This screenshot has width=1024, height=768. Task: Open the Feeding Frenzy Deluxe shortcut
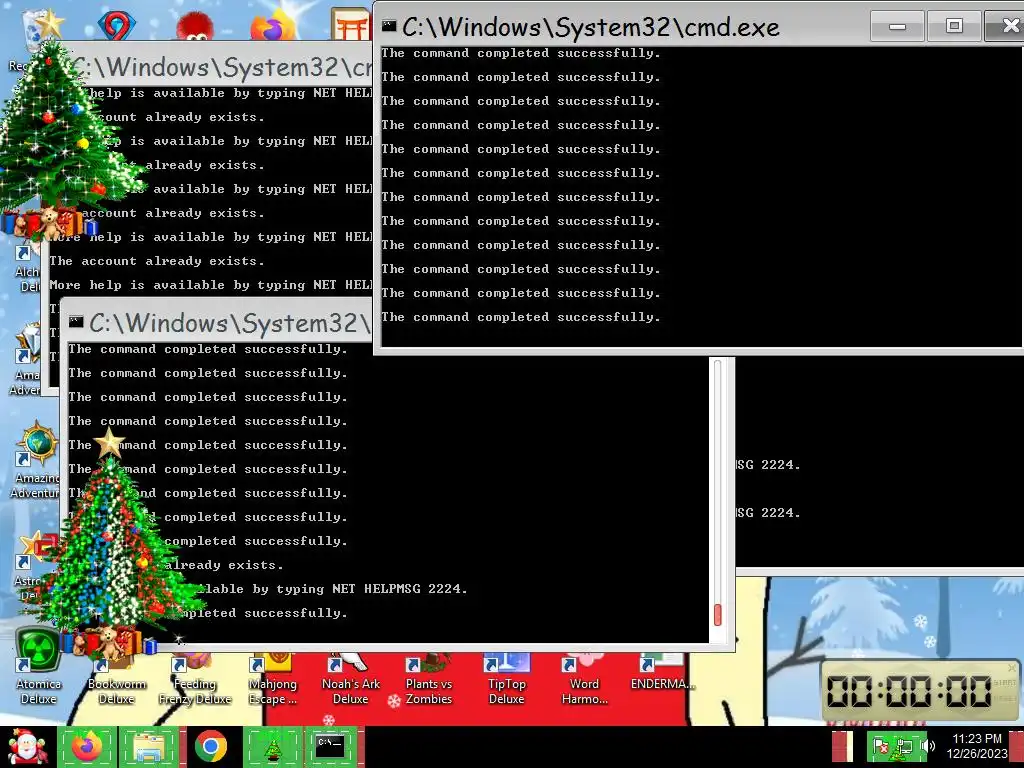195,680
